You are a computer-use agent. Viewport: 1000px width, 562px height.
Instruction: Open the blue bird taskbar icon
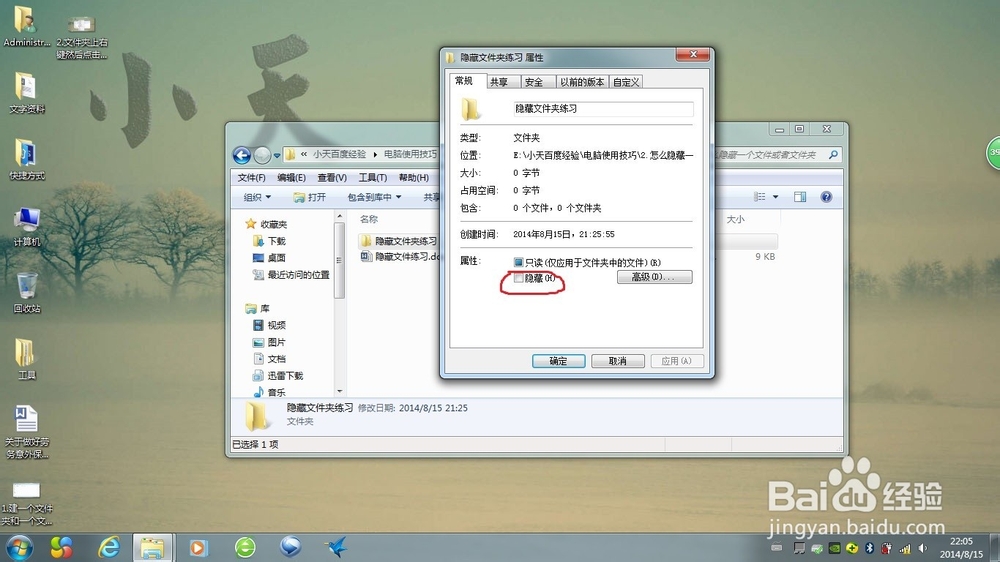[x=336, y=547]
